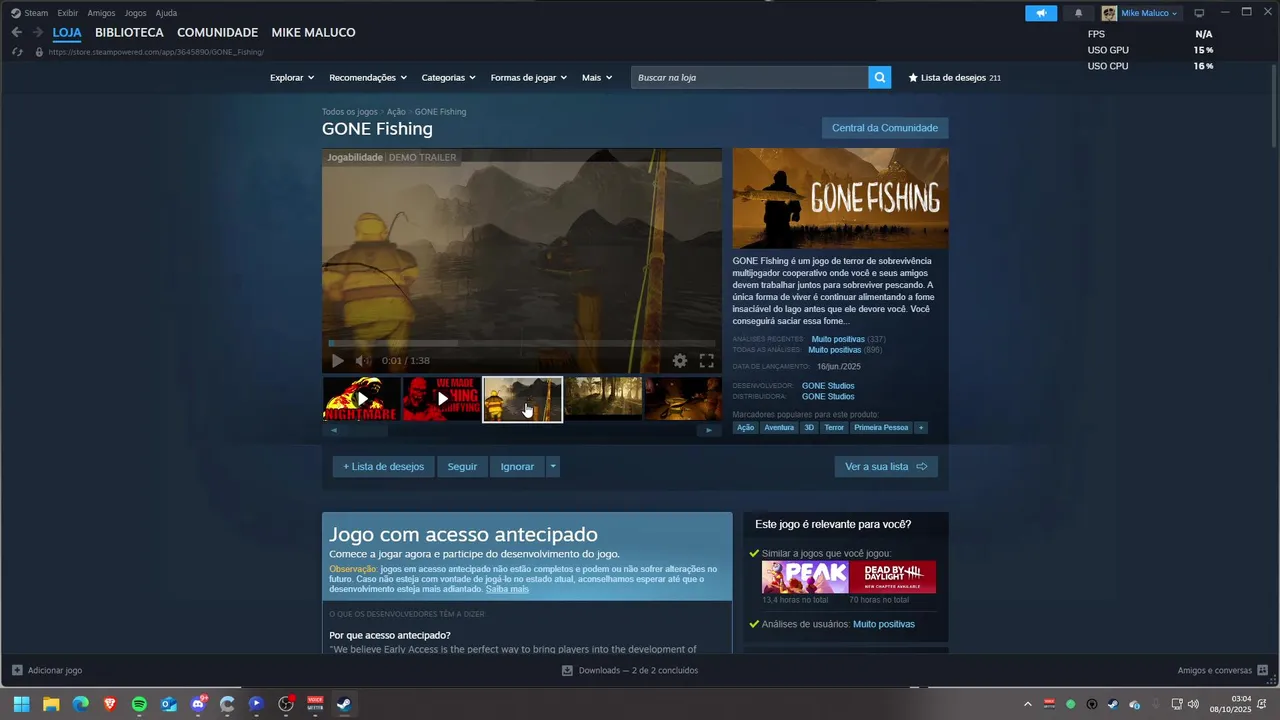
Task: Expand Categorias dropdown
Action: click(x=448, y=78)
